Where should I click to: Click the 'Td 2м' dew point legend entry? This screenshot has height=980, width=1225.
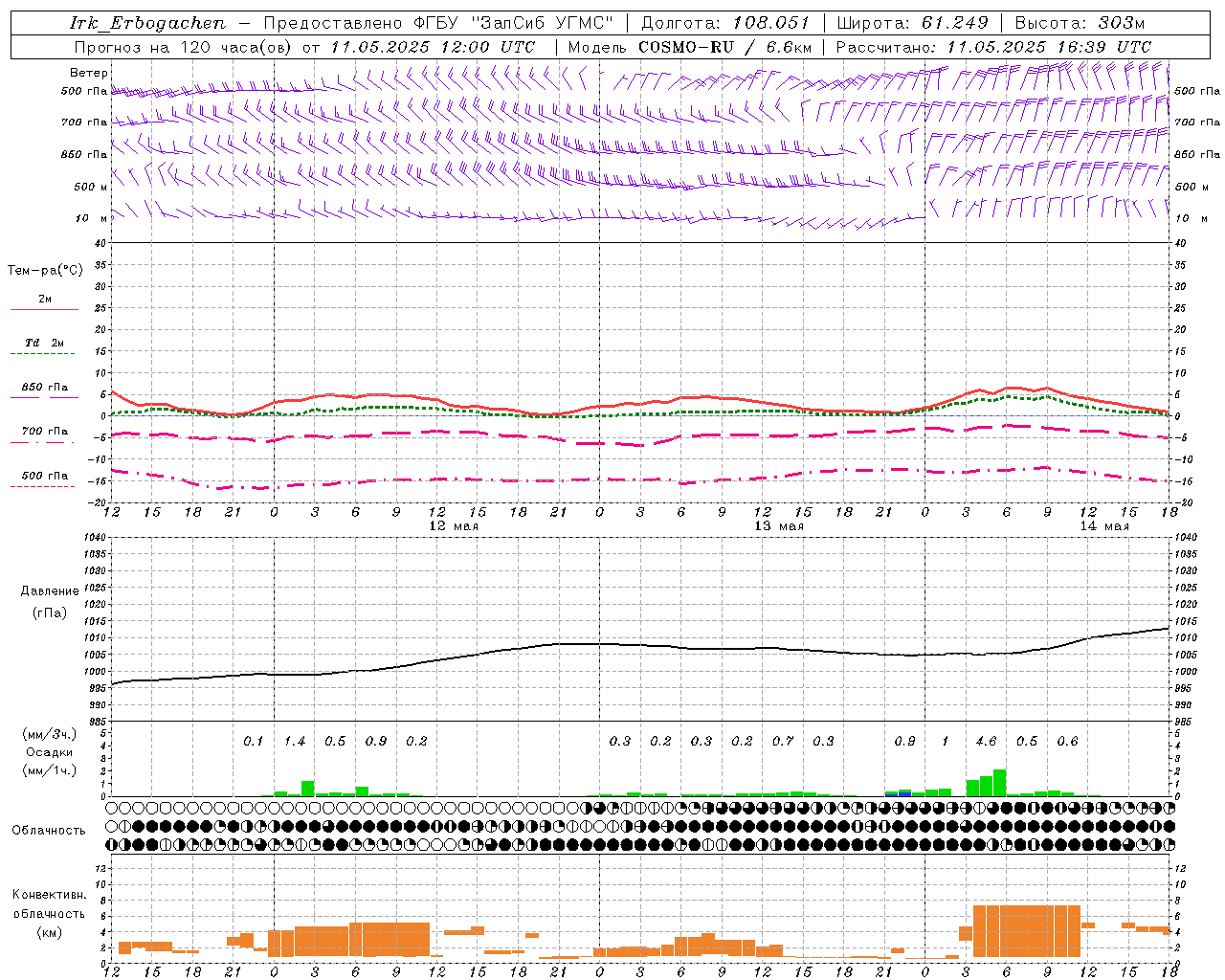click(44, 343)
